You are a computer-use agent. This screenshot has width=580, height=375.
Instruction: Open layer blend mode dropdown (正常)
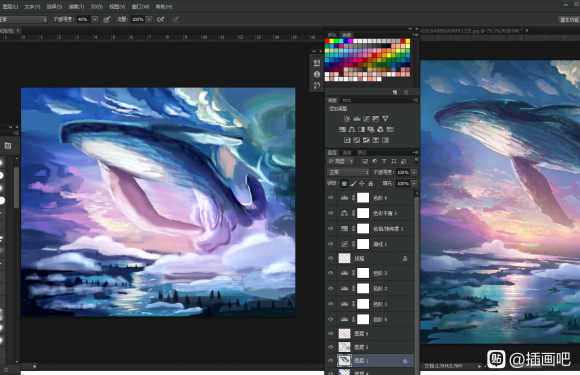click(348, 172)
